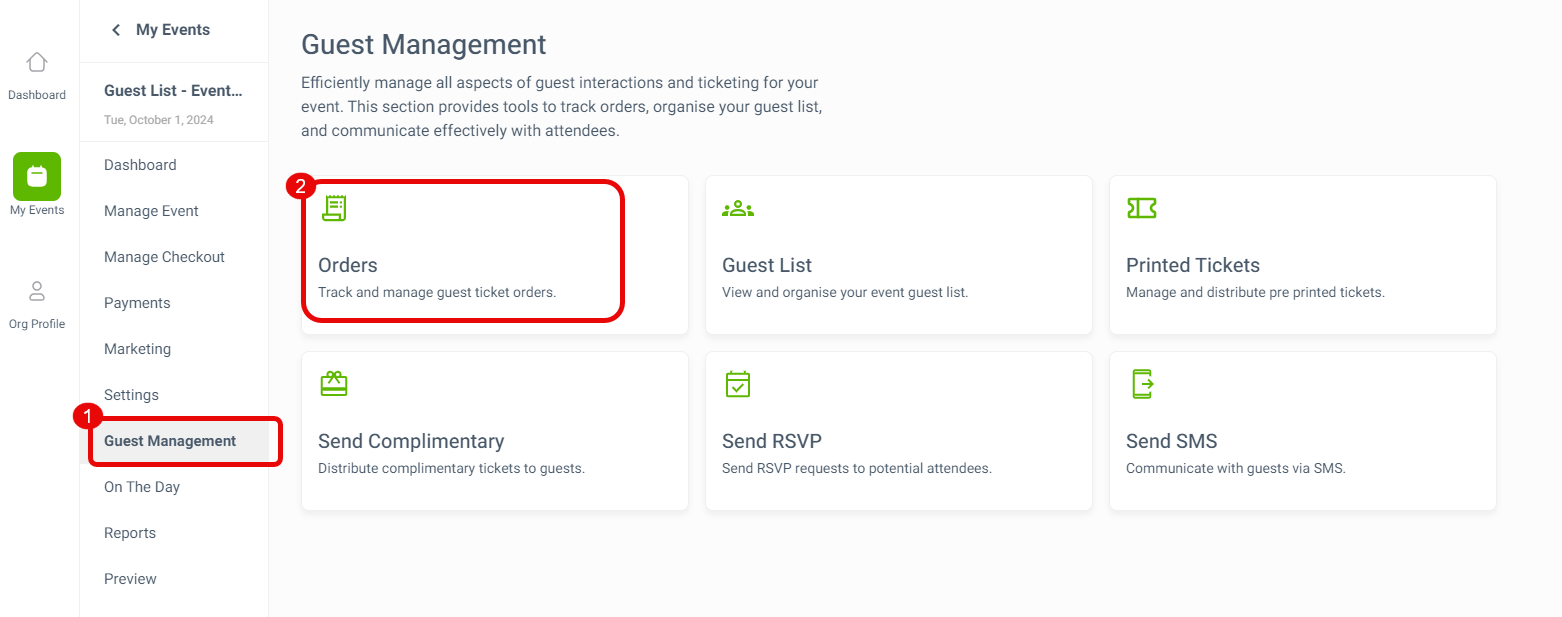Select Payments in the sidebar
The image size is (1562, 617).
[x=137, y=303]
